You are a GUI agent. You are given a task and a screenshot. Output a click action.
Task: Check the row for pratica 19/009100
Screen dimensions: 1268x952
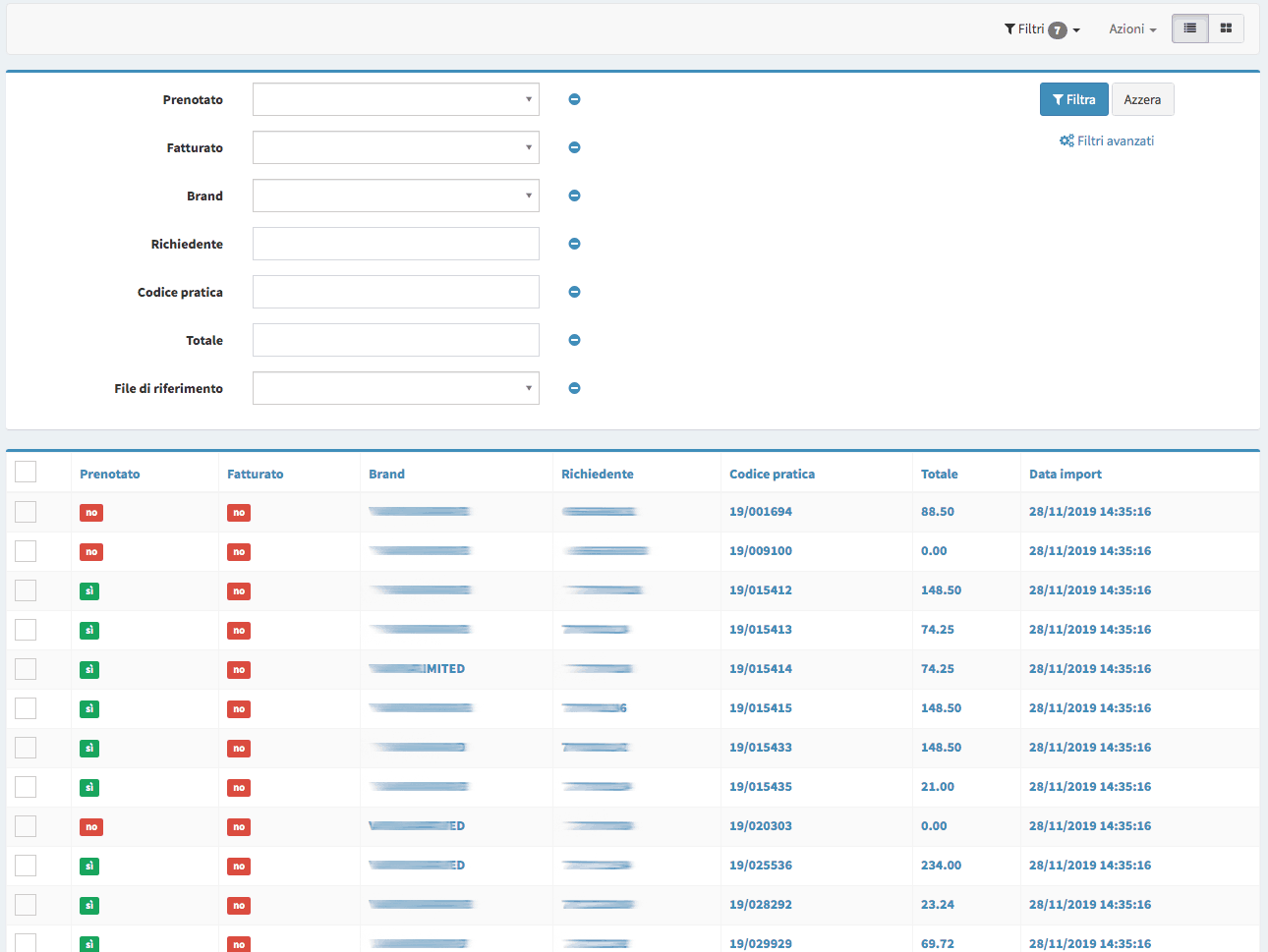pos(26,551)
